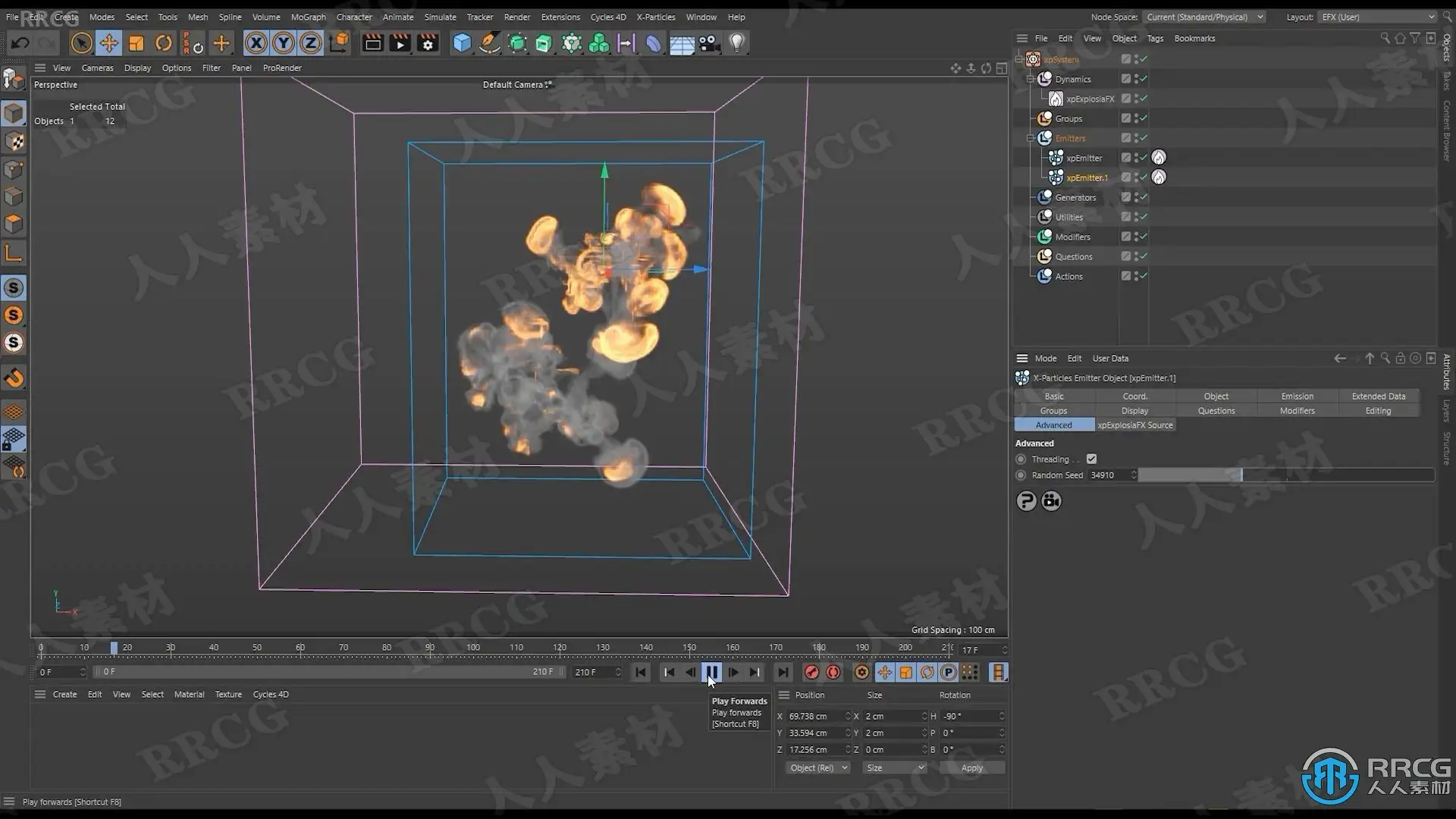The height and width of the screenshot is (819, 1456).
Task: Open Edit Render Settings icon
Action: tap(428, 43)
